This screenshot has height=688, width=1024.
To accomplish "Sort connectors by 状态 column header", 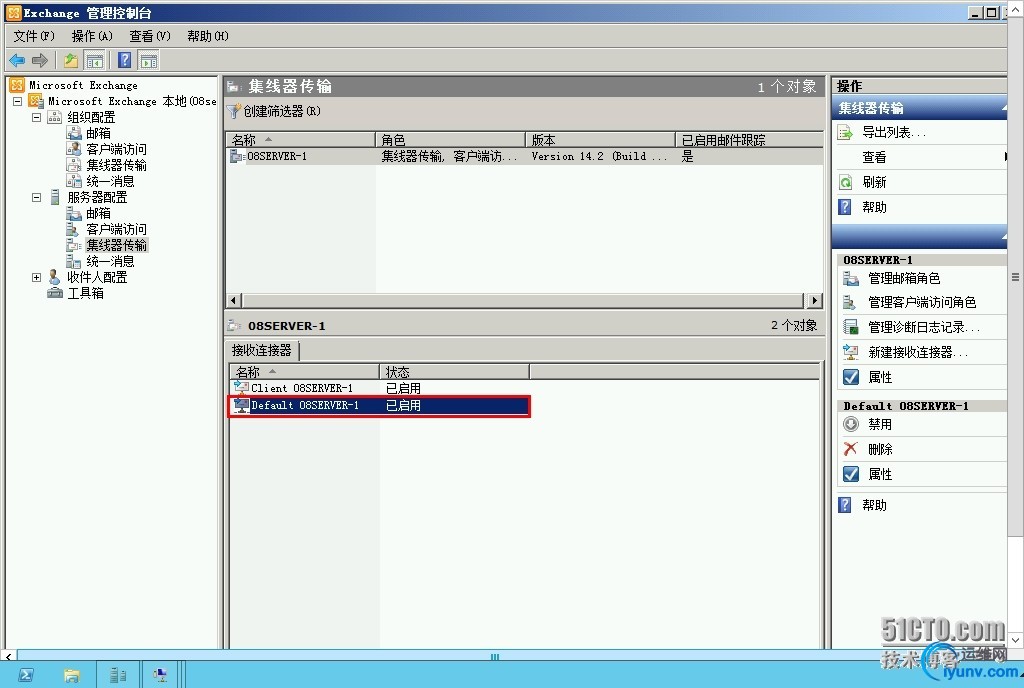I will point(455,372).
